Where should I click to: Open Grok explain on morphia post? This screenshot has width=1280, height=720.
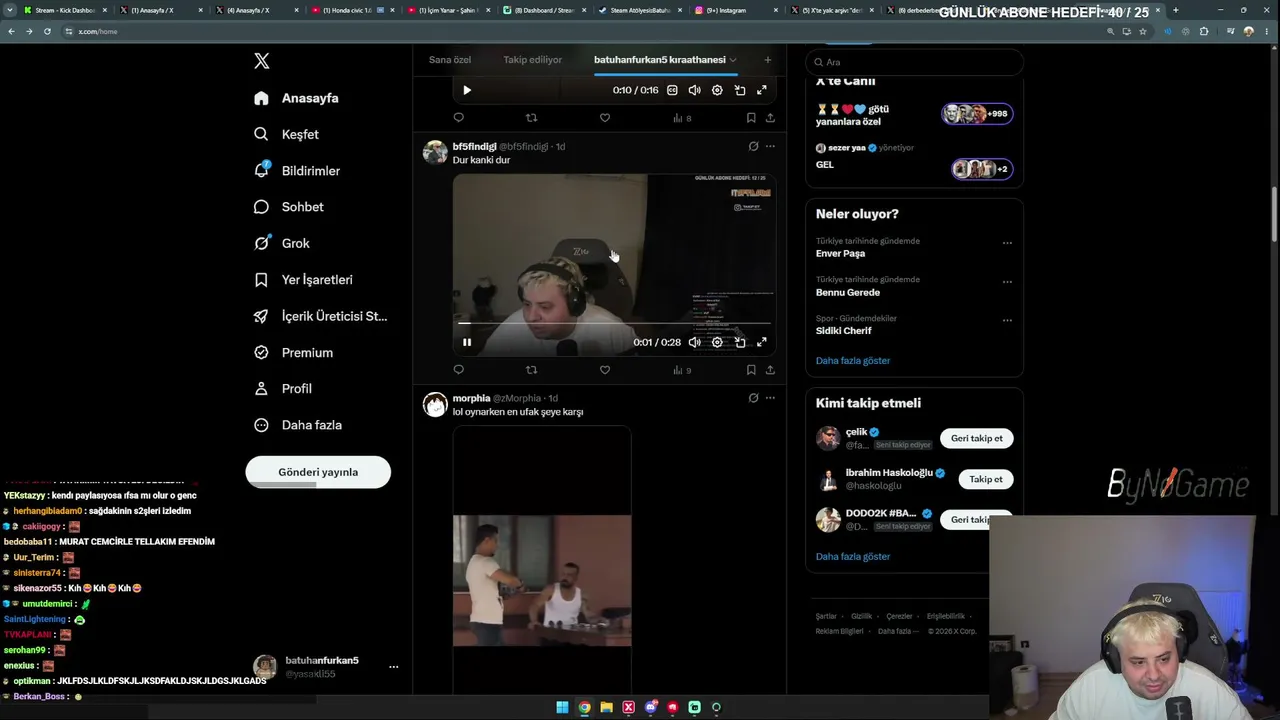753,398
